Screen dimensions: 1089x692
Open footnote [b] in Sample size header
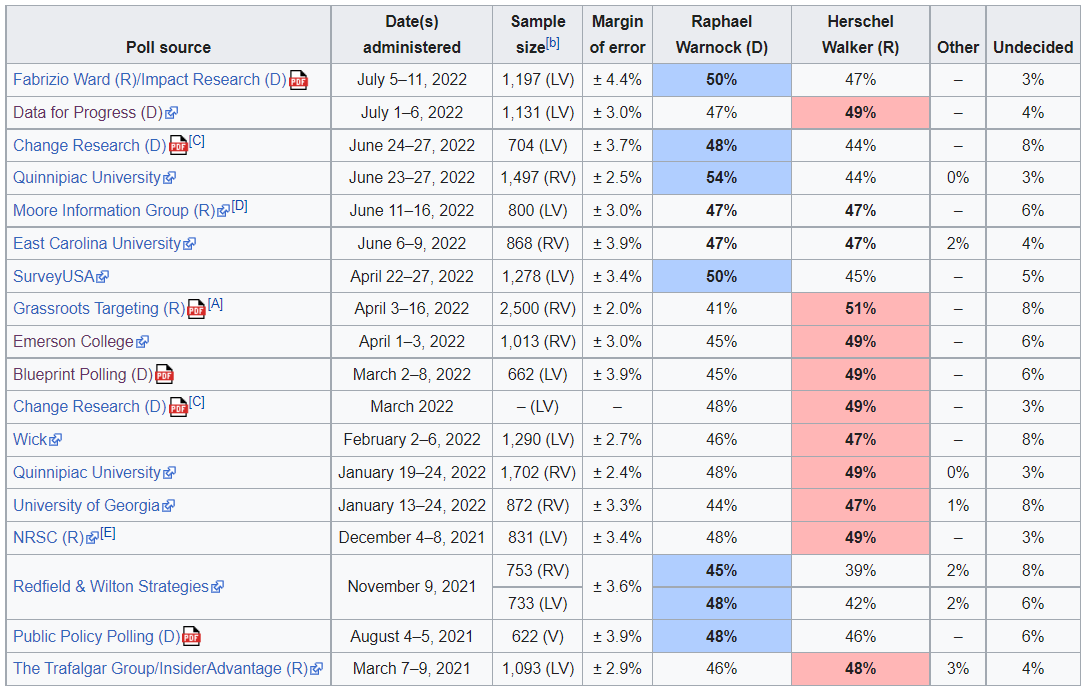[552, 43]
